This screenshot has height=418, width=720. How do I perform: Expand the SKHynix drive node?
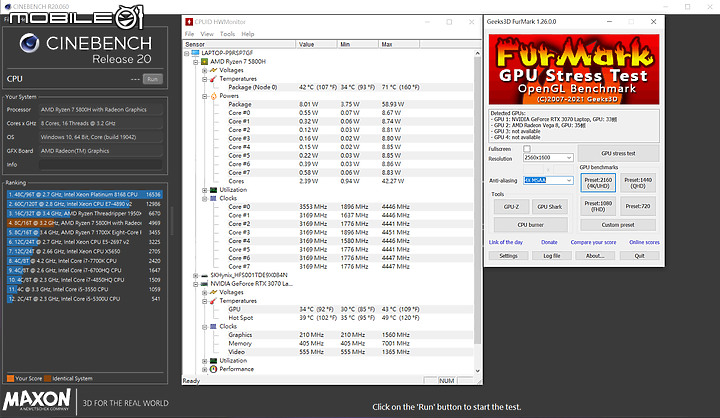(x=196, y=276)
